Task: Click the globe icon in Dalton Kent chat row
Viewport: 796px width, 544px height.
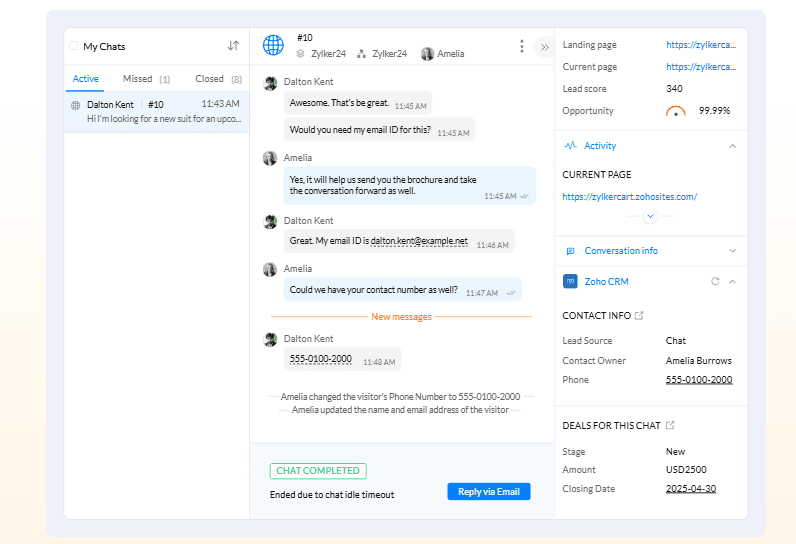Action: pyautogui.click(x=76, y=105)
